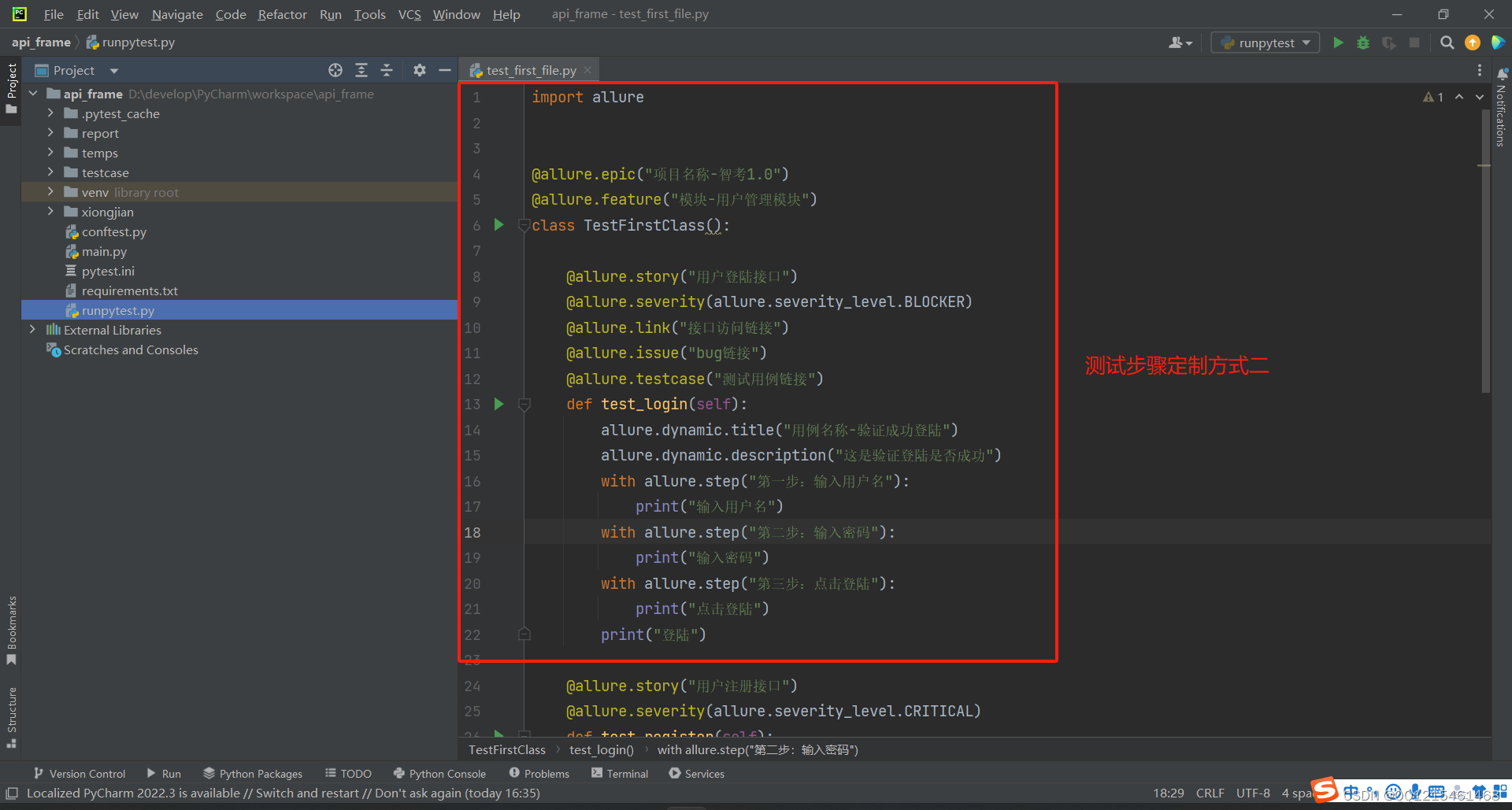Open the VCS menu
This screenshot has height=810, width=1512.
tap(409, 14)
